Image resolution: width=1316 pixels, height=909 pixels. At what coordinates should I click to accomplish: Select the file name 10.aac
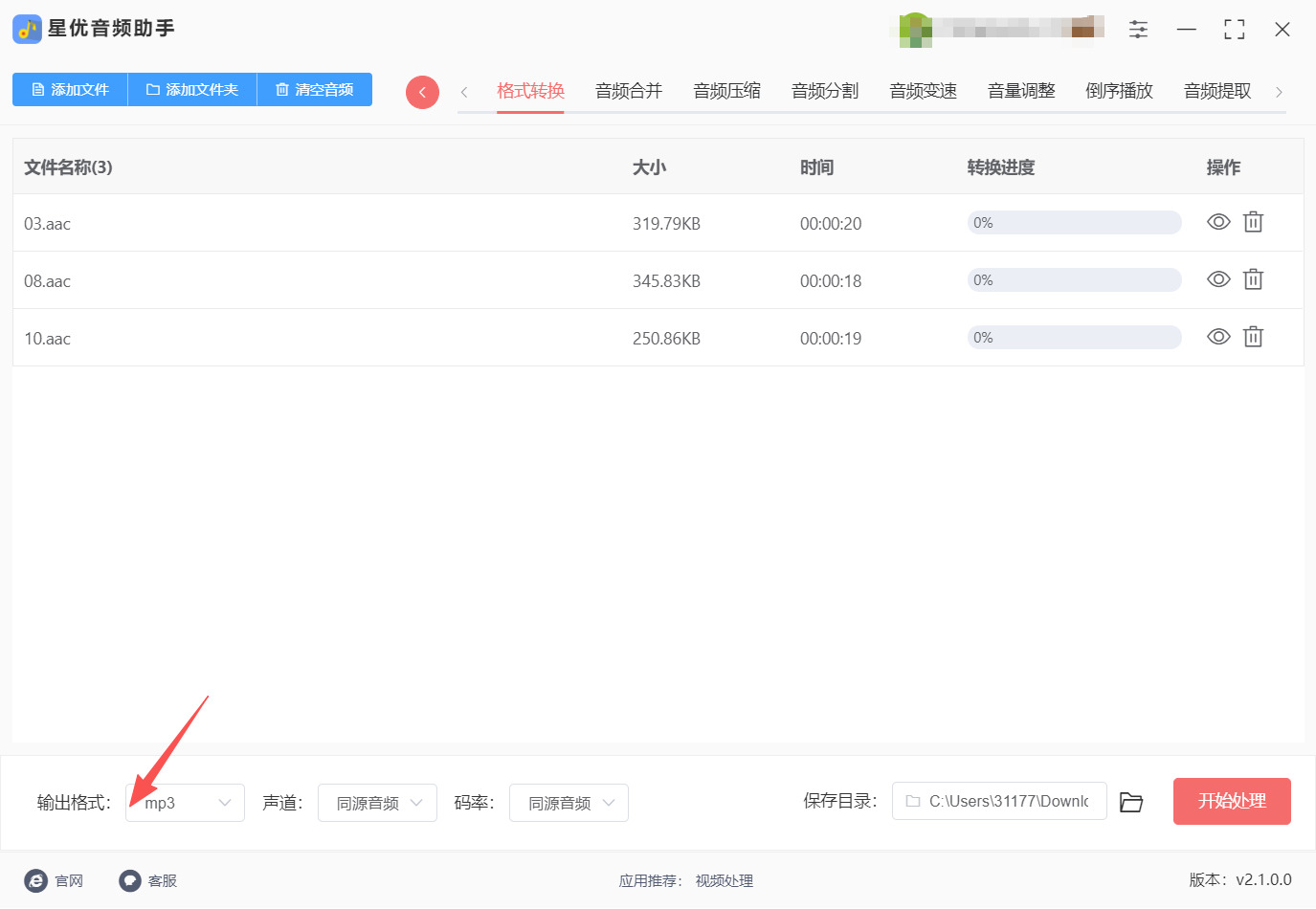pyautogui.click(x=47, y=339)
